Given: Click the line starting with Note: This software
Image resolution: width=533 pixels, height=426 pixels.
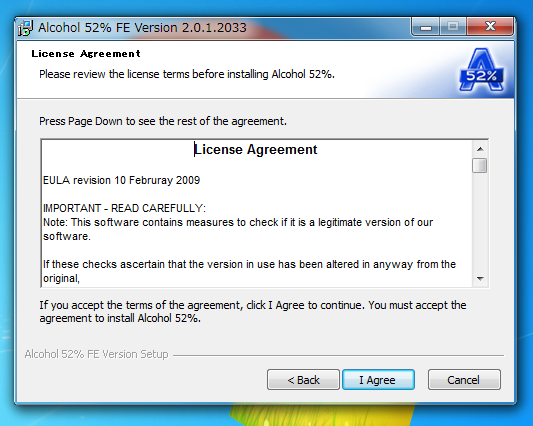Looking at the screenshot, I should (x=238, y=222).
